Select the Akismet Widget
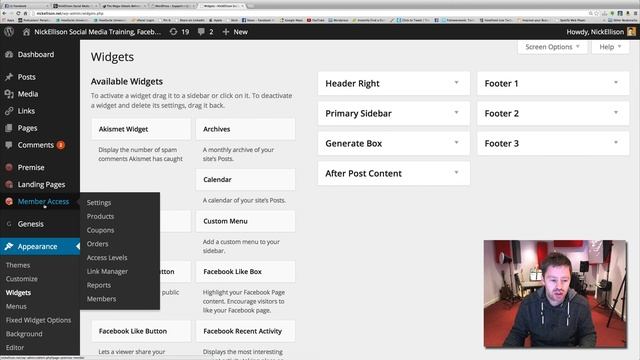640x360 pixels. 141,129
